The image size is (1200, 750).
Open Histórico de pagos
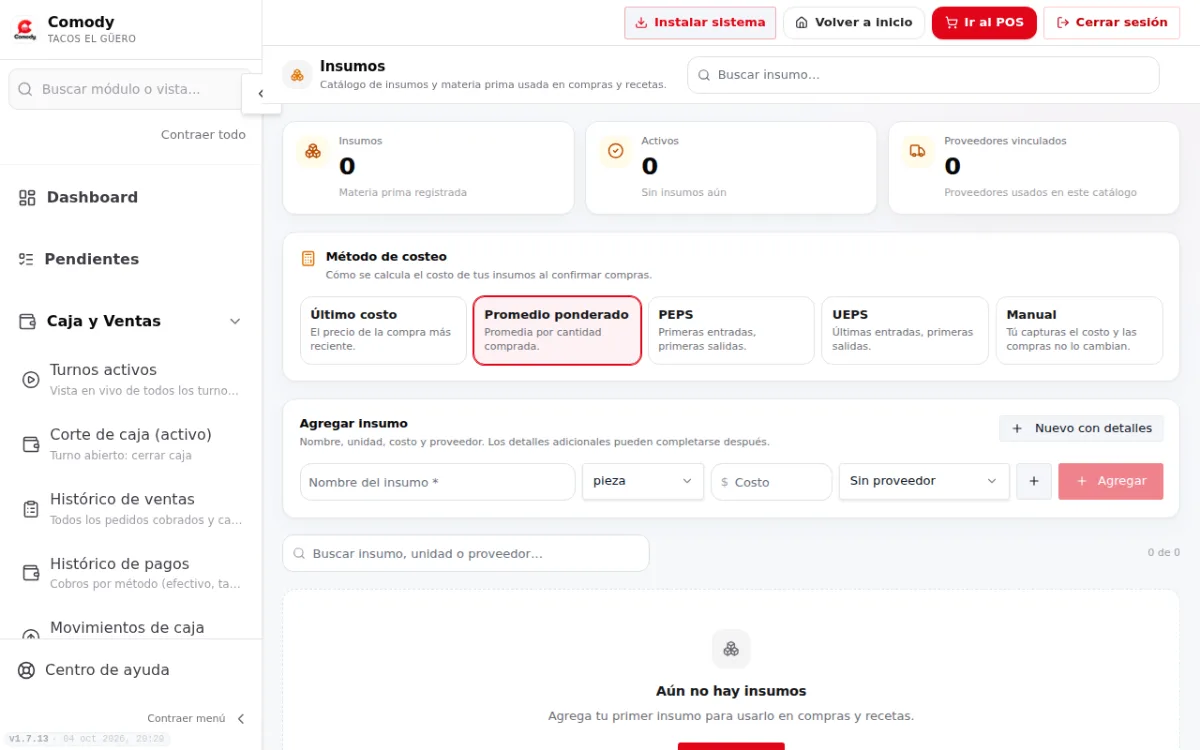click(131, 573)
